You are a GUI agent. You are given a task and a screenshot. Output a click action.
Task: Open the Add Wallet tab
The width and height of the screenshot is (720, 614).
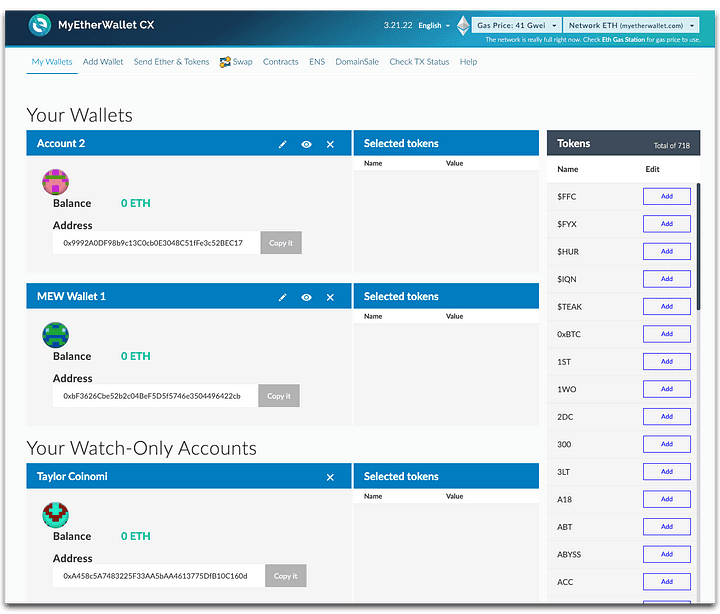(x=103, y=62)
